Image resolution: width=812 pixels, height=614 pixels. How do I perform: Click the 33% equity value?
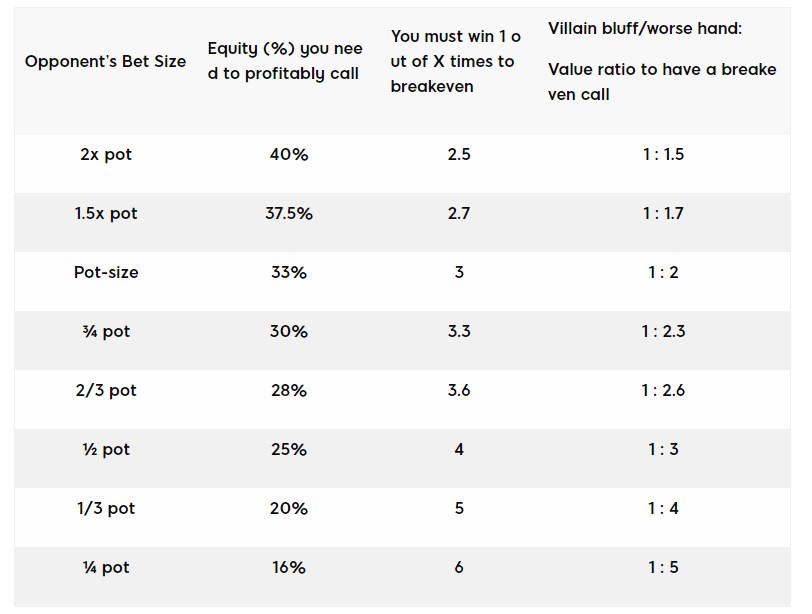pyautogui.click(x=288, y=272)
